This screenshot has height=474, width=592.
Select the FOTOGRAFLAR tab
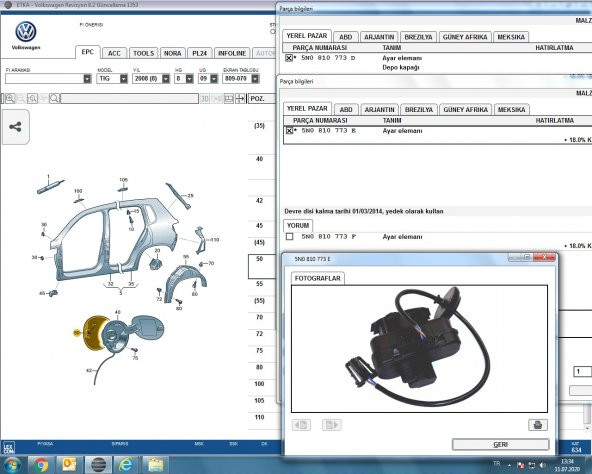[318, 278]
